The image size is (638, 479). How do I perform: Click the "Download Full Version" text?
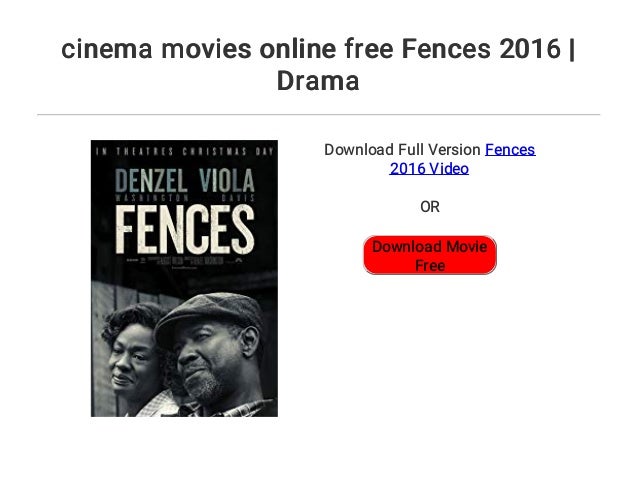pos(402,150)
